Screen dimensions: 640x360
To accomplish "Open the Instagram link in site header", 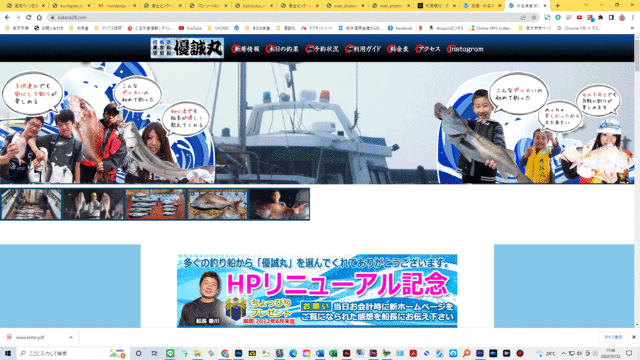I will (465, 49).
